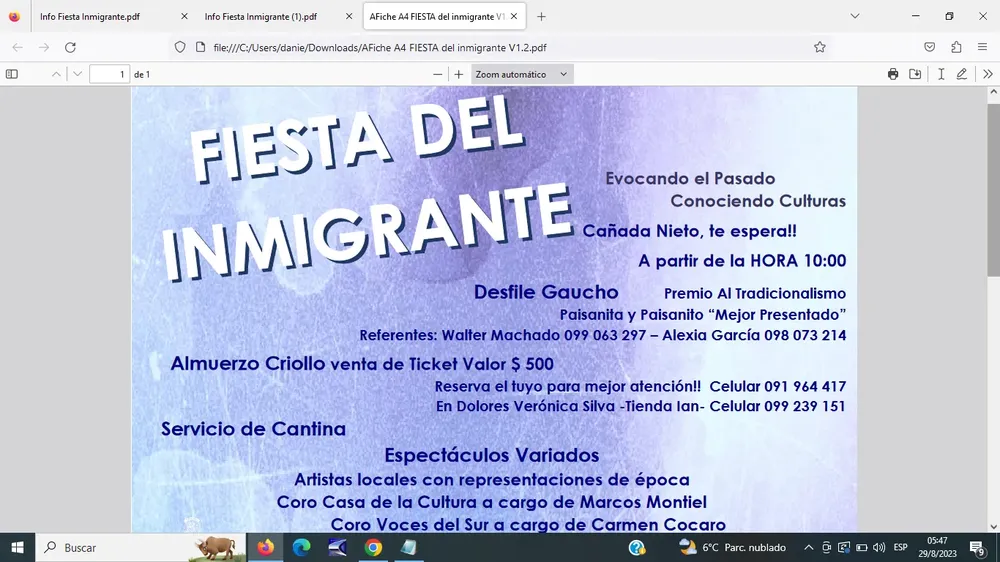Open the Zoom automático dropdown
Image resolution: width=1000 pixels, height=562 pixels.
coord(522,74)
